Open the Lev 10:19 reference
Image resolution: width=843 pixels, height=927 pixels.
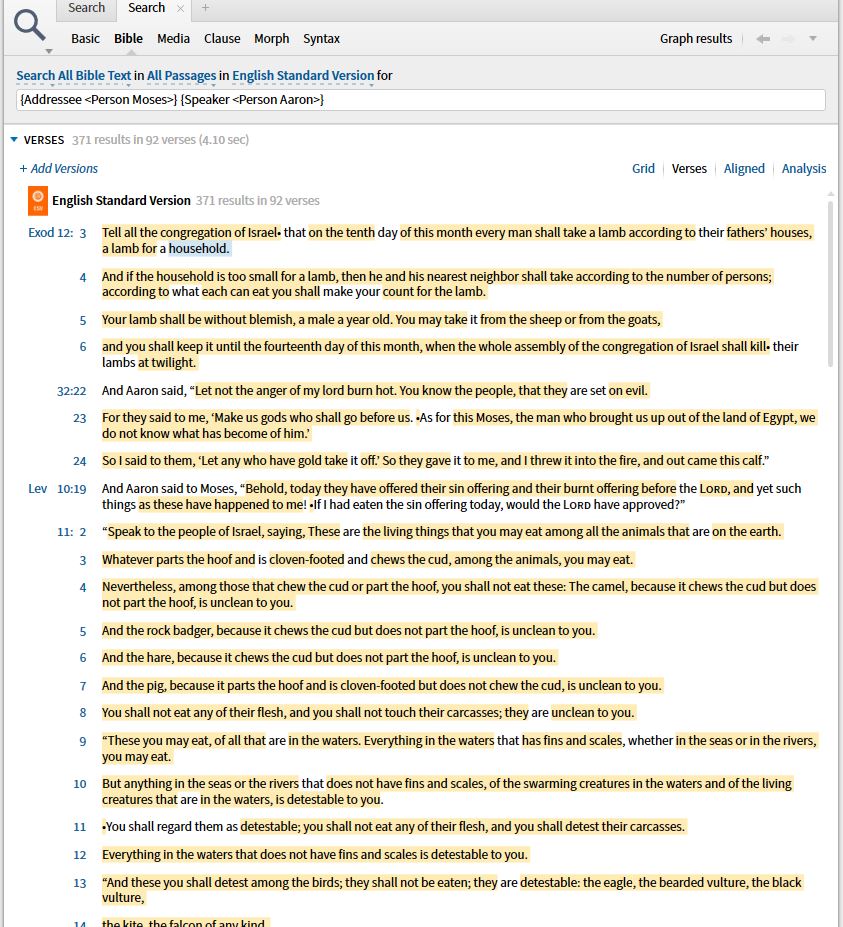(57, 489)
